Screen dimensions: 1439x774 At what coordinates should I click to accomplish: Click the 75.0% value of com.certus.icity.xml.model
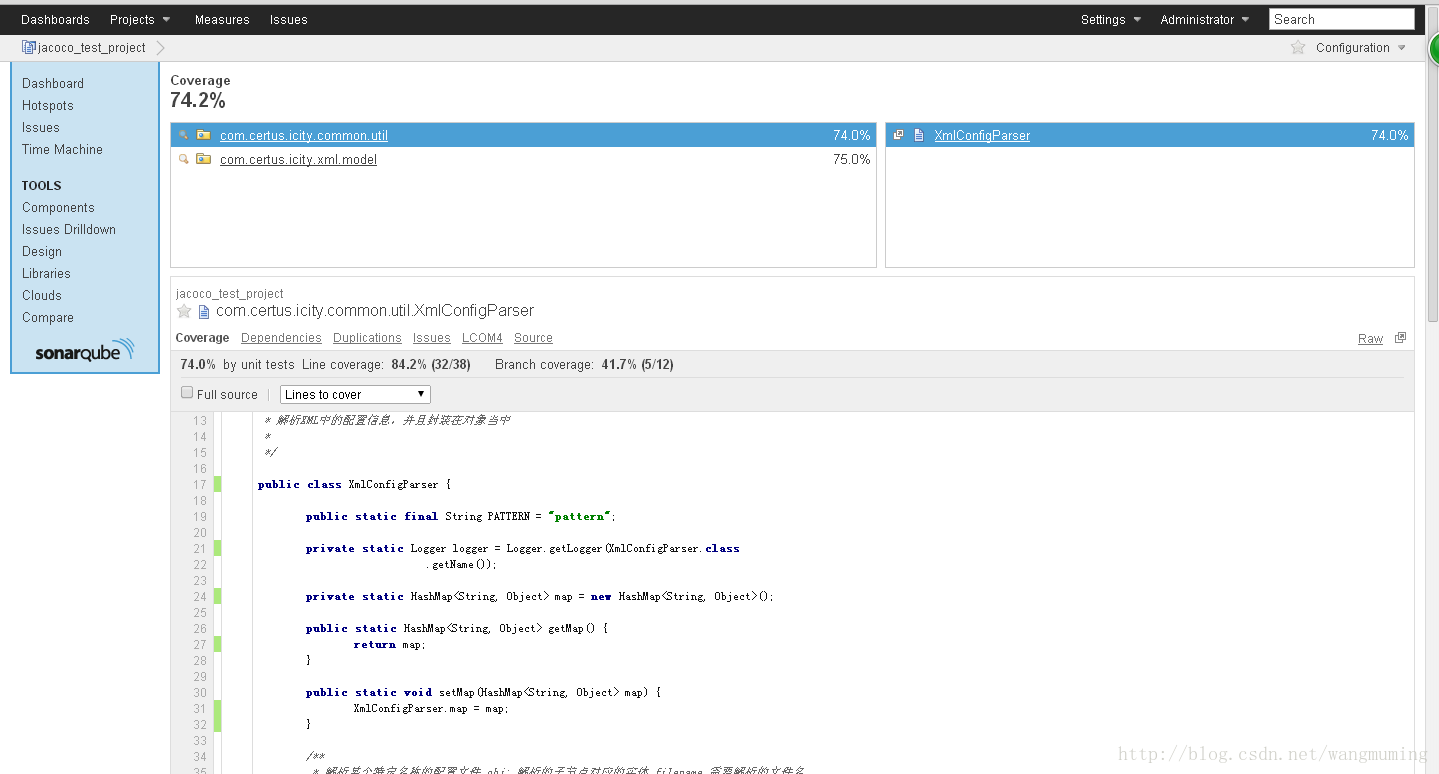coord(851,159)
